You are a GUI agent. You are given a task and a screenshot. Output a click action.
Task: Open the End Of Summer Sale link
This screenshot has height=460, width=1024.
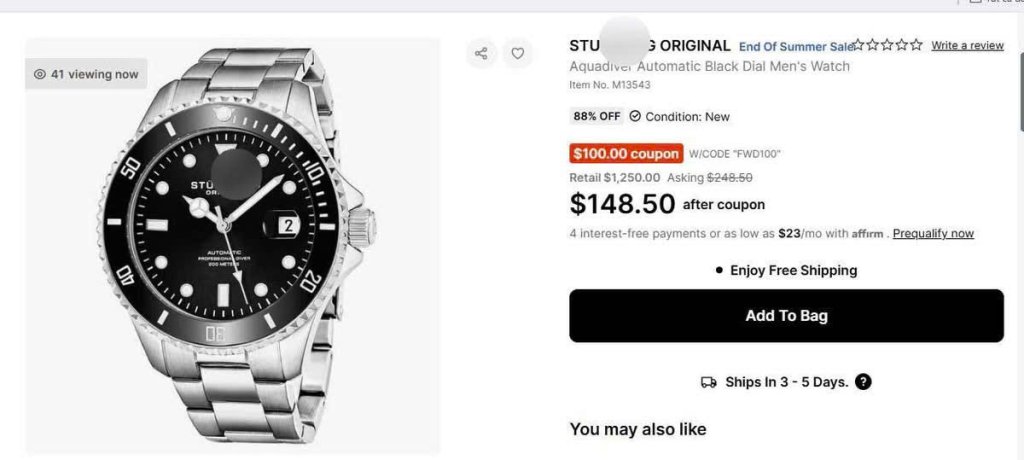(x=796, y=46)
